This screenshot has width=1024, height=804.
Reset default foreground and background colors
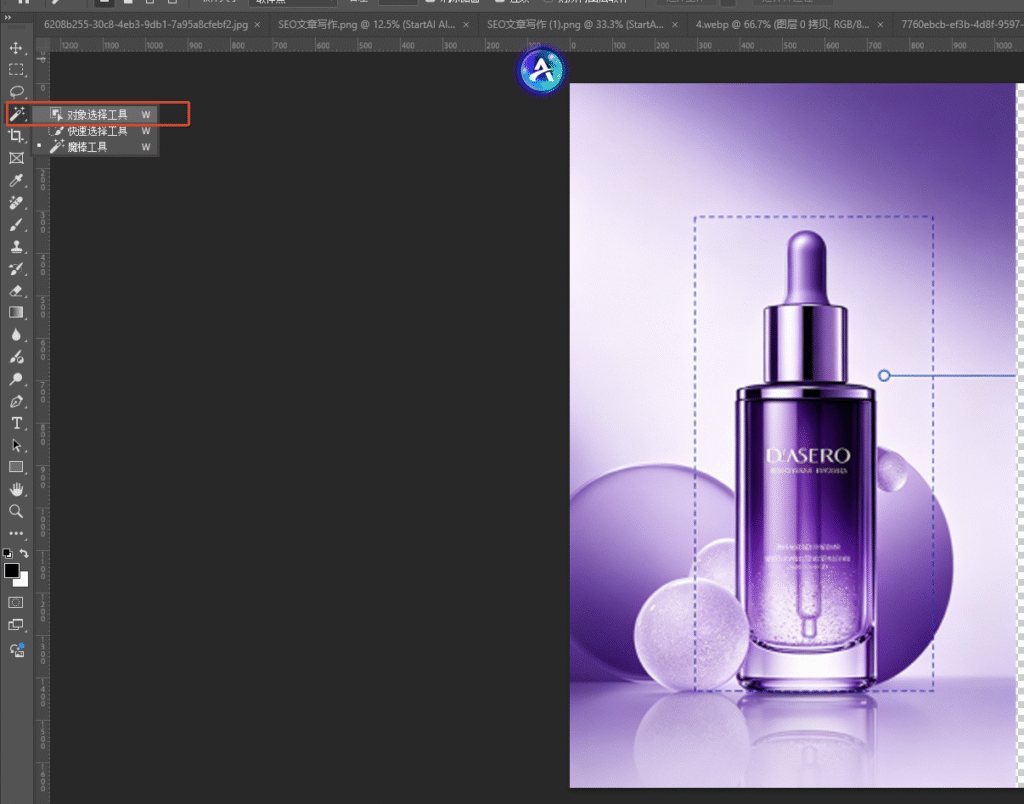click(x=8, y=553)
